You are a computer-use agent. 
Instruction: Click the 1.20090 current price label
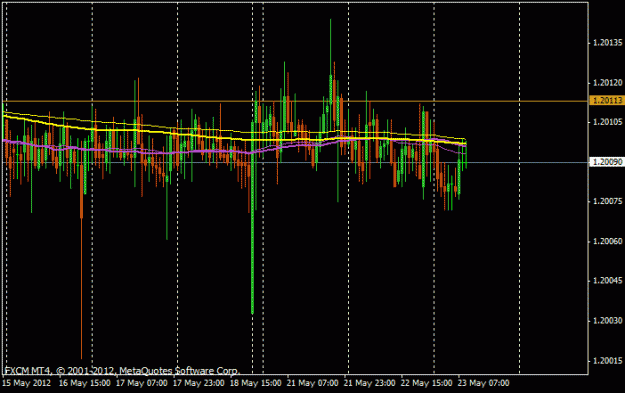click(607, 162)
